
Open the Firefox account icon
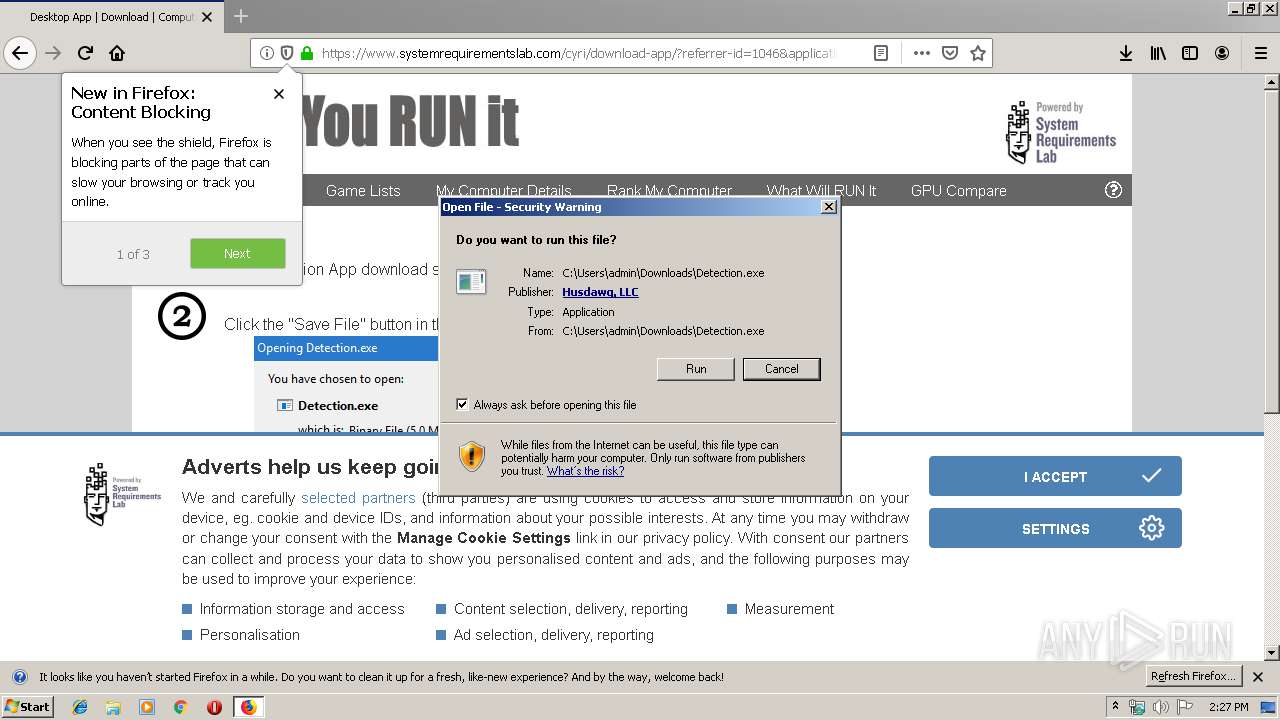pos(1222,53)
